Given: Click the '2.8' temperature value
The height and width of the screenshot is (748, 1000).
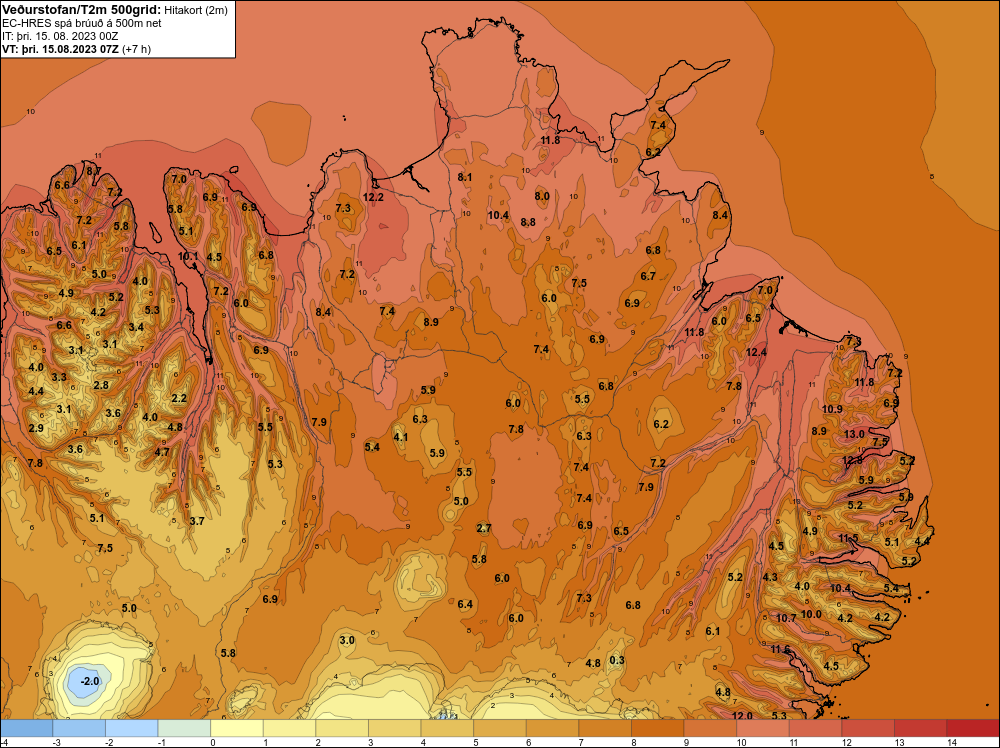Looking at the screenshot, I should click(x=101, y=385).
